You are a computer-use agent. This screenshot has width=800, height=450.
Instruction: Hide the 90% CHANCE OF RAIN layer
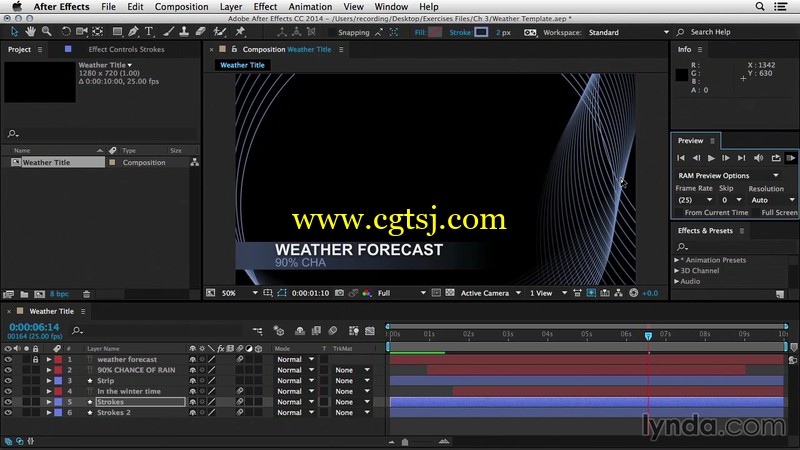point(8,370)
